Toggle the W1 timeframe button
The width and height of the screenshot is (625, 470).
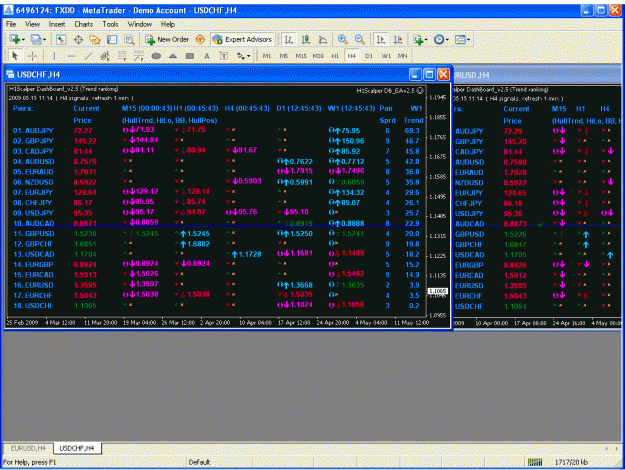386,56
